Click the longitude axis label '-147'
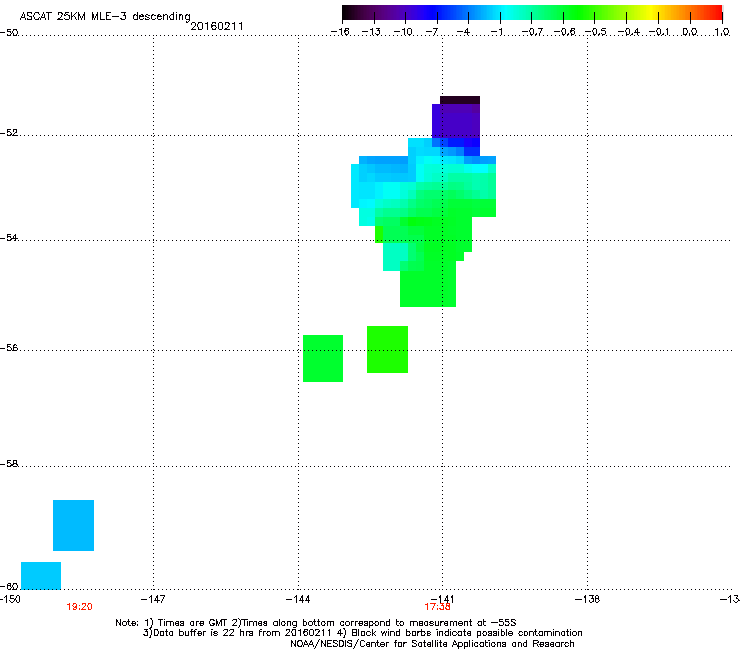Viewport: 740px width, 650px height. click(x=153, y=599)
